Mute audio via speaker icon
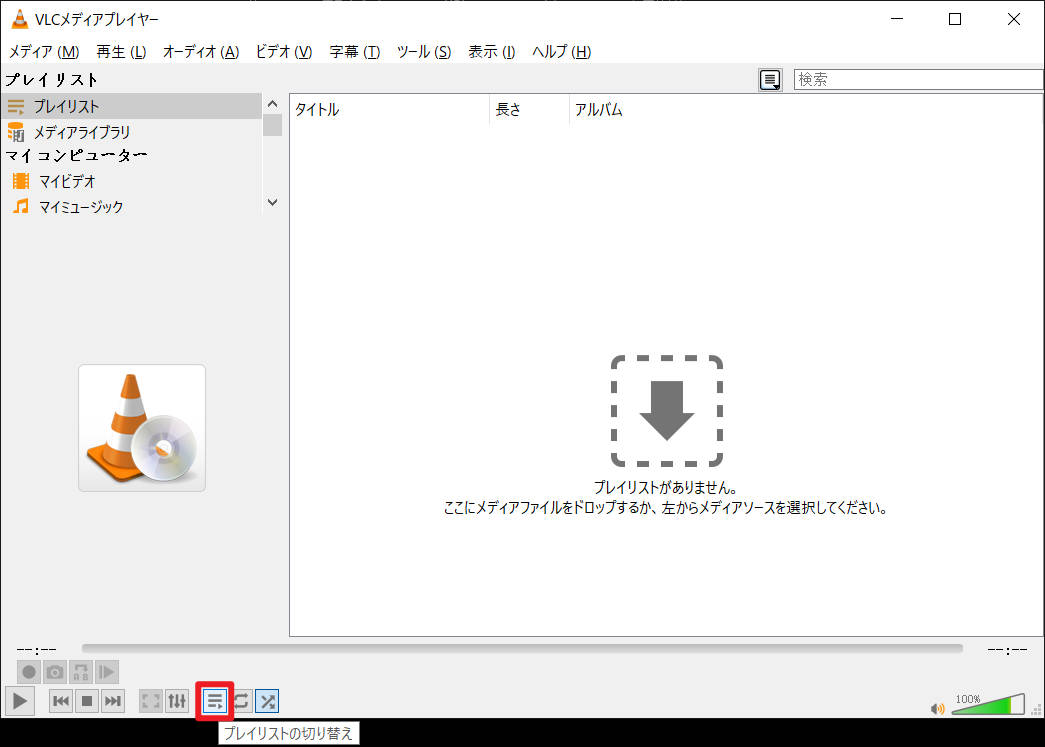Viewport: 1045px width, 747px height. point(938,708)
